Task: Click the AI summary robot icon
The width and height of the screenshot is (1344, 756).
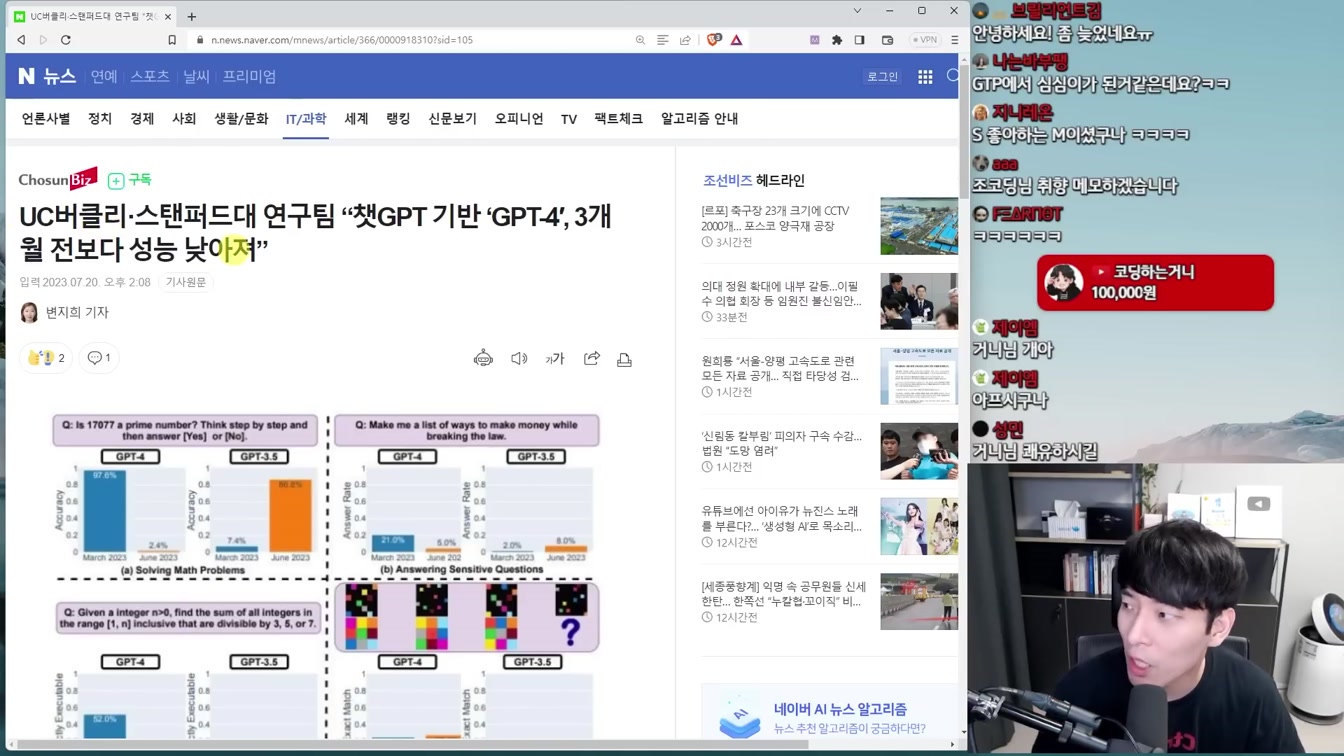Action: pos(483,359)
